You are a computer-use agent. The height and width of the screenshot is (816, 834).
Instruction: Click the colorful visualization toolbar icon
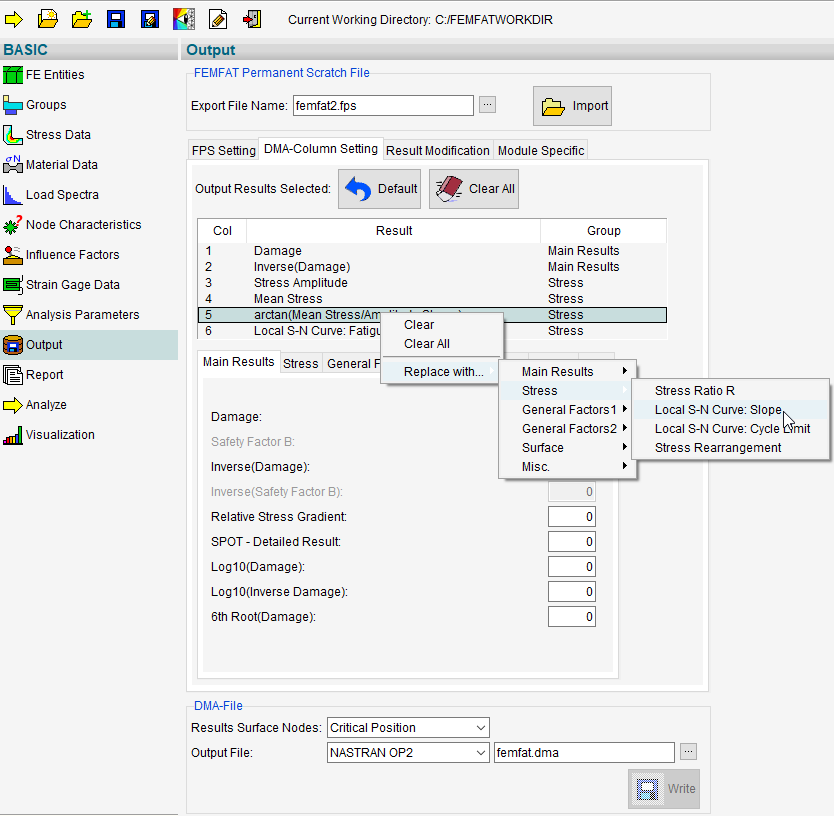[184, 20]
